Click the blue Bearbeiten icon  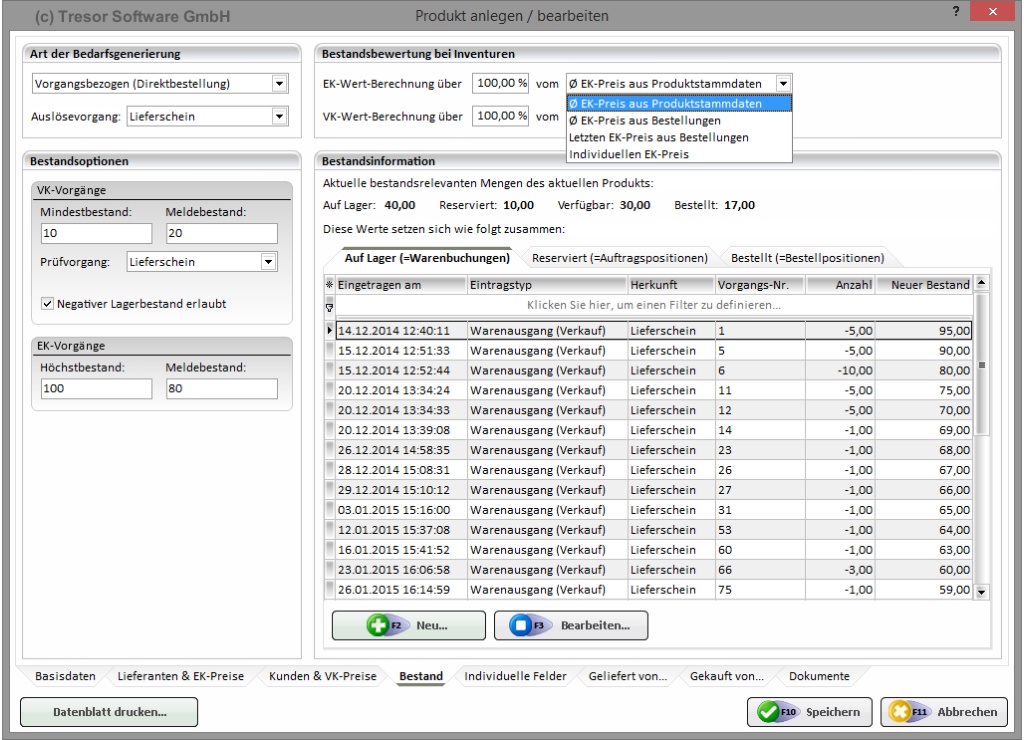(x=520, y=625)
